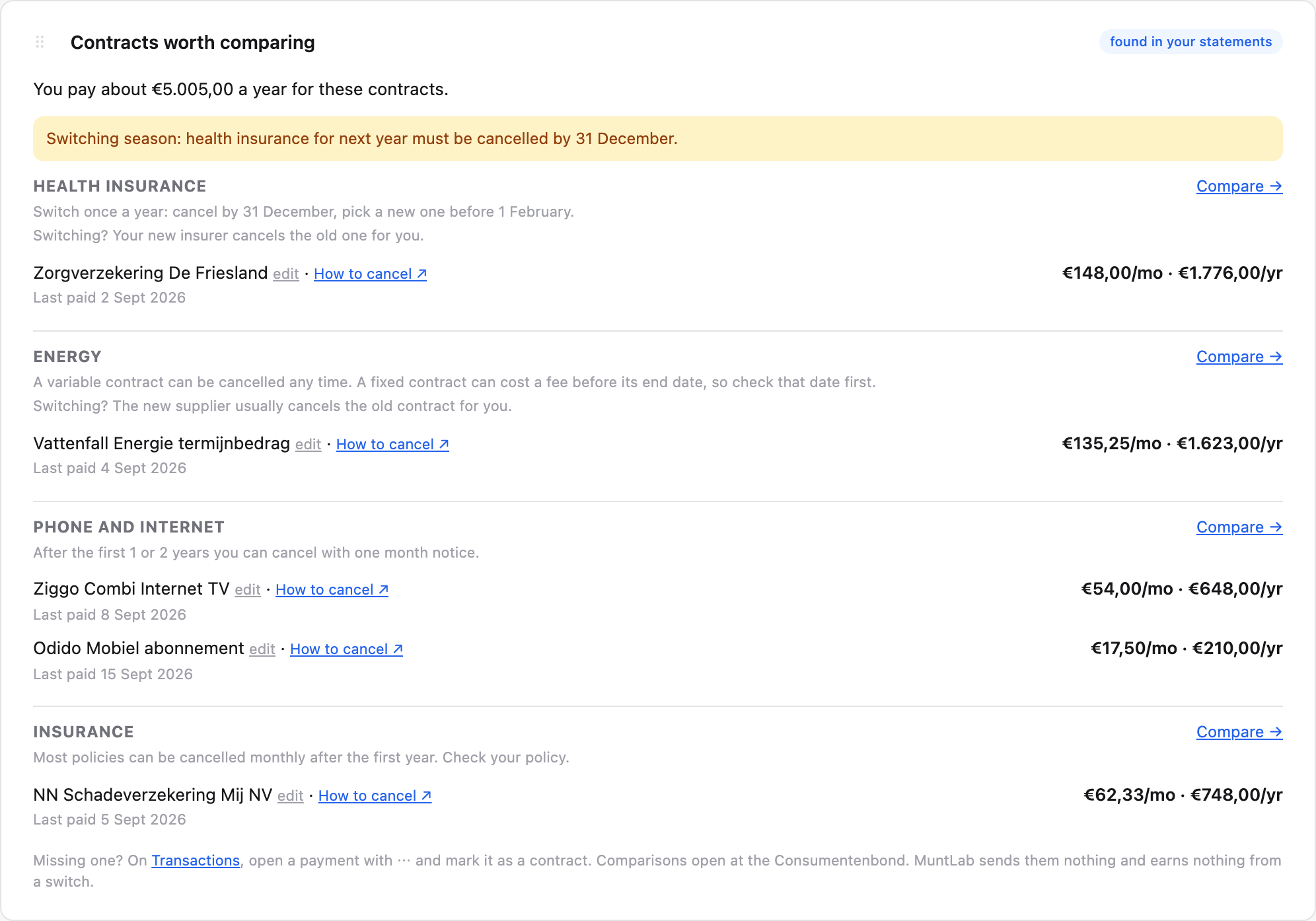The image size is (1316, 921).
Task: Click 'Last paid 5 Sept 2026' text
Action: [x=110, y=820]
